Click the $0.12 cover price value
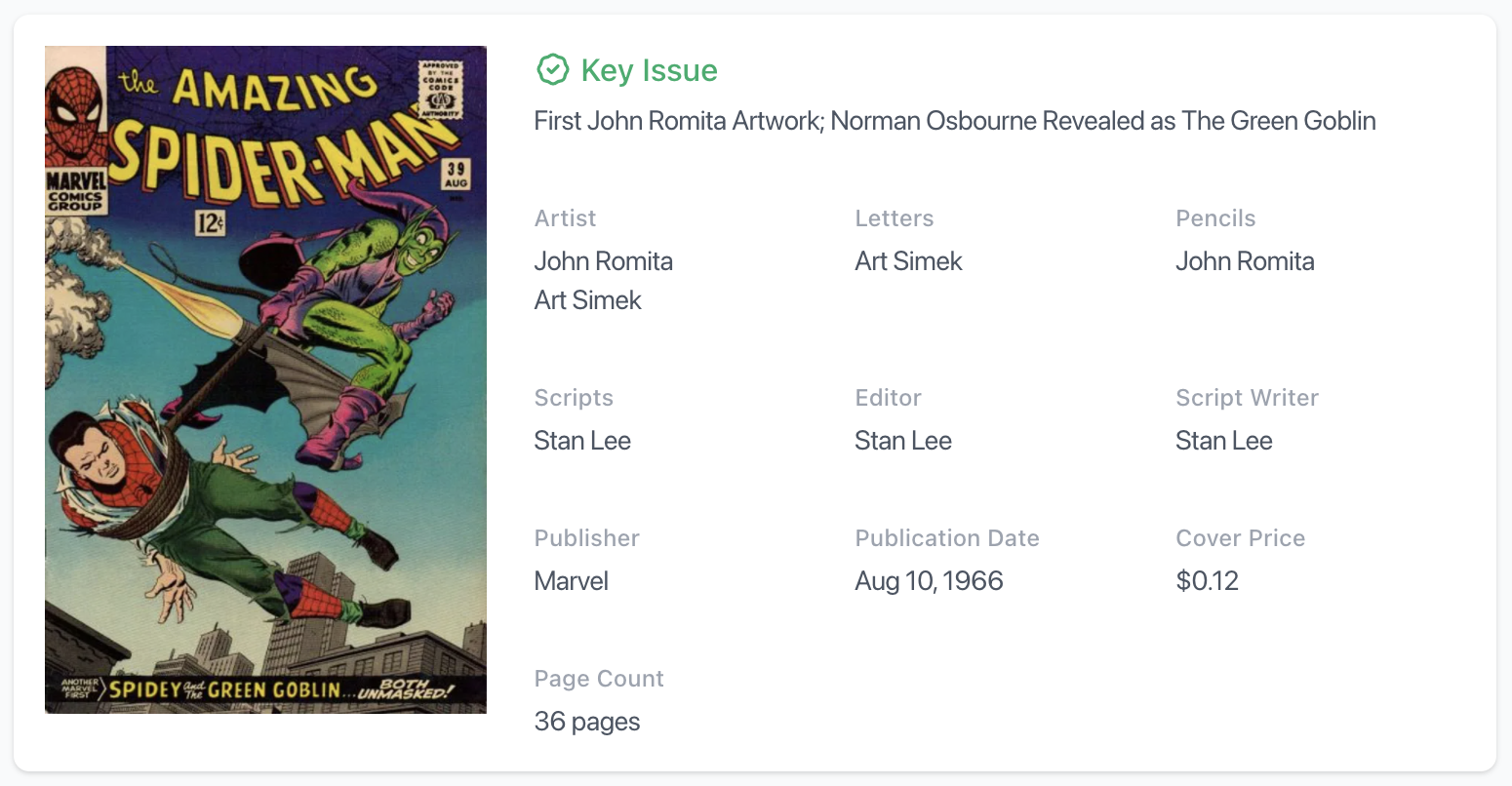The width and height of the screenshot is (1512, 786). (x=1208, y=581)
